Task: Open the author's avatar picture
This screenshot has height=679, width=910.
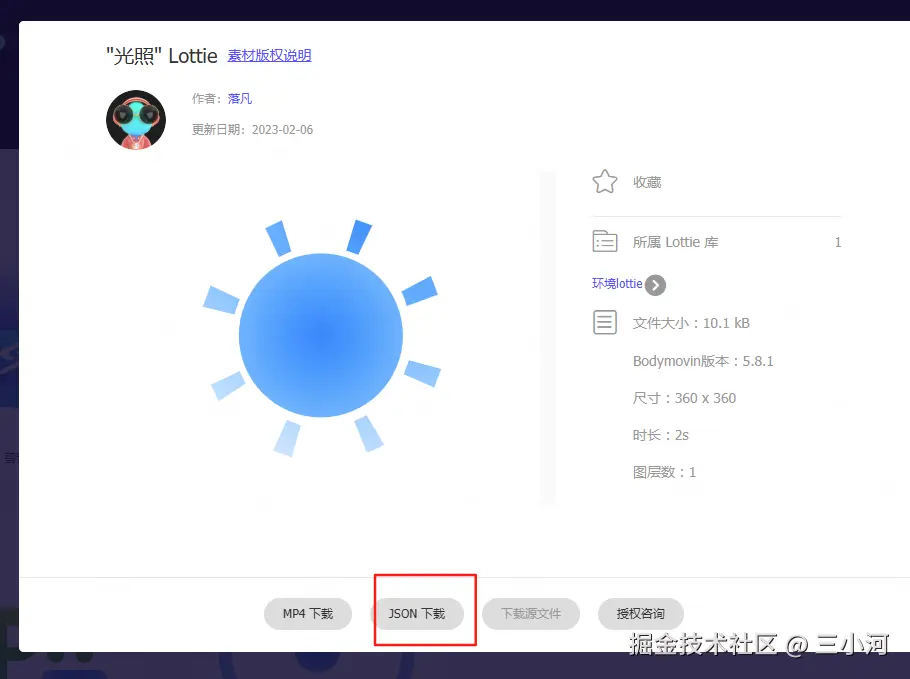Action: click(136, 120)
